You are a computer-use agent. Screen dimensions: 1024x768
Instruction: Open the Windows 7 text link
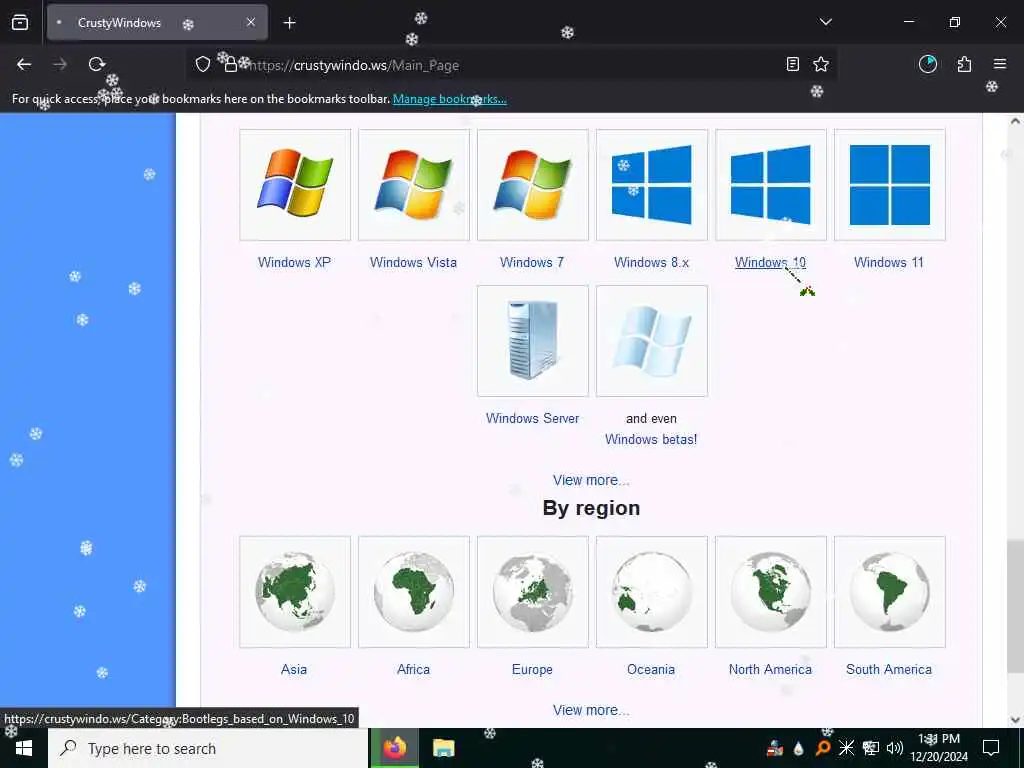pos(532,263)
